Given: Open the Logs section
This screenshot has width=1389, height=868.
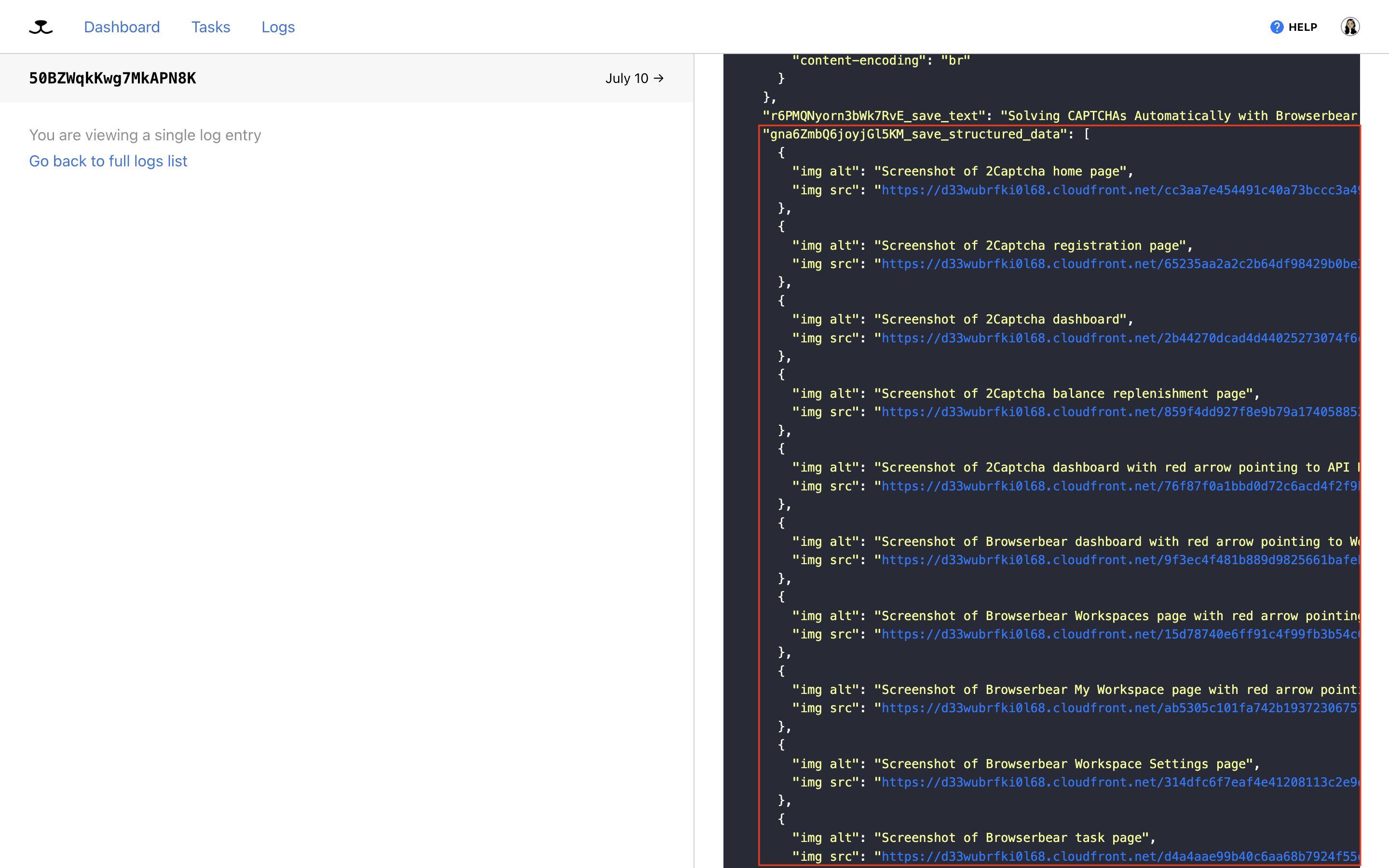Looking at the screenshot, I should pyautogui.click(x=278, y=27).
